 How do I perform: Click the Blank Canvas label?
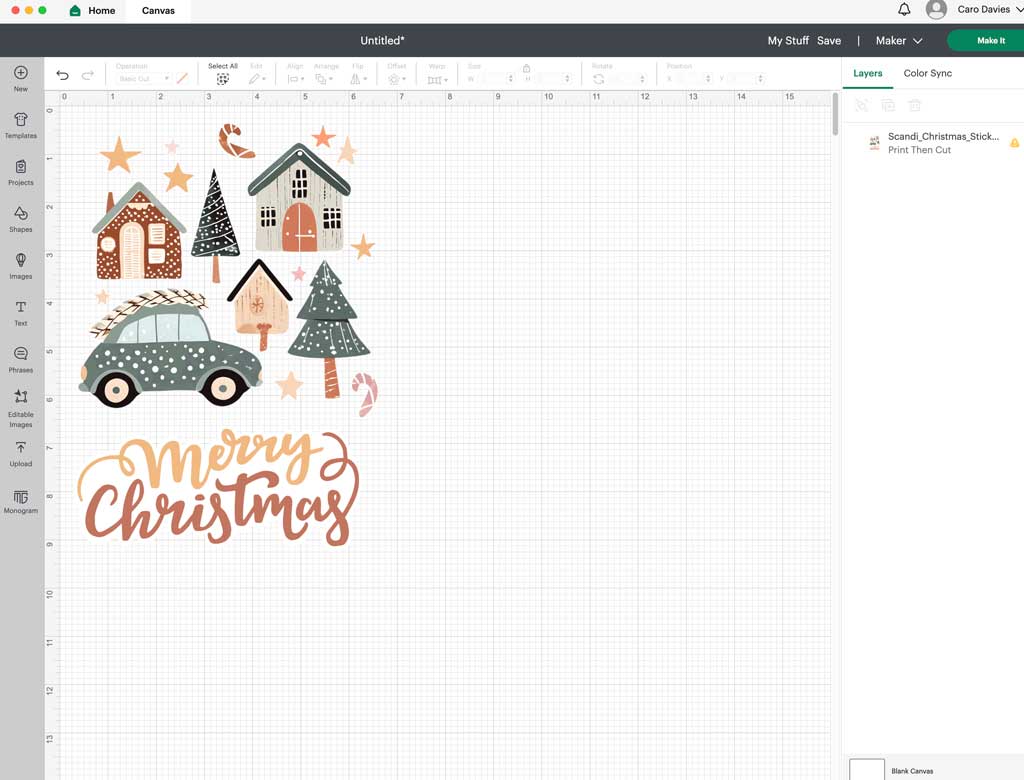[x=912, y=771]
